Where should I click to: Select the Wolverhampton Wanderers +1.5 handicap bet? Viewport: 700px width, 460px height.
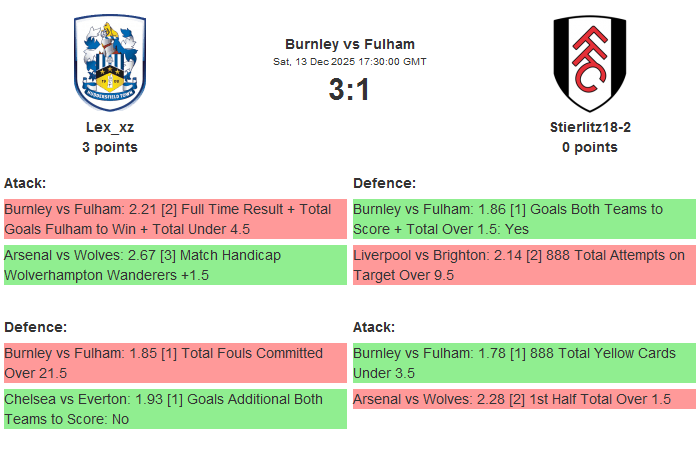coord(175,265)
